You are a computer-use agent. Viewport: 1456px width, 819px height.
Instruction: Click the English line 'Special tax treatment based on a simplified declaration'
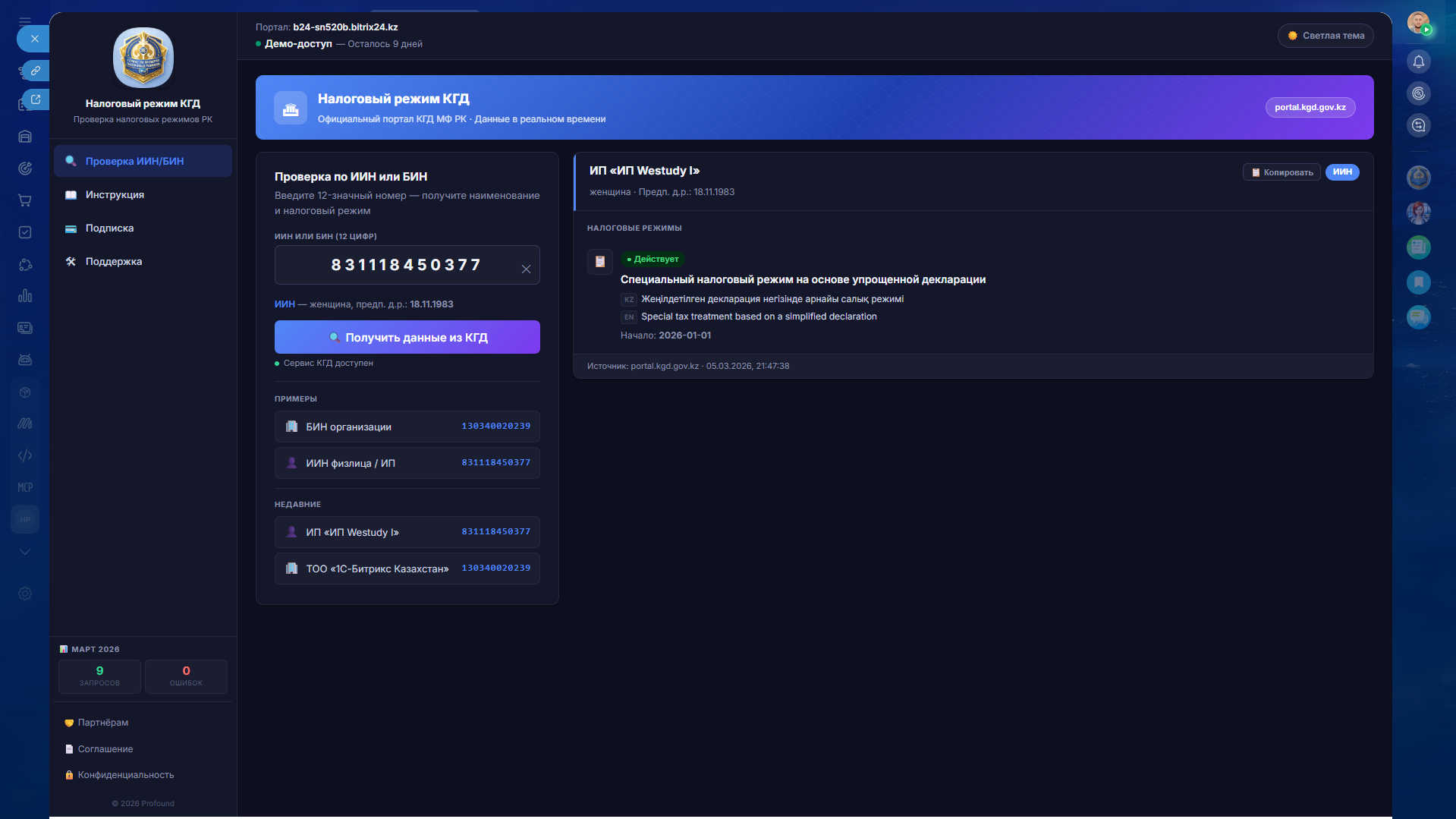[x=748, y=317]
